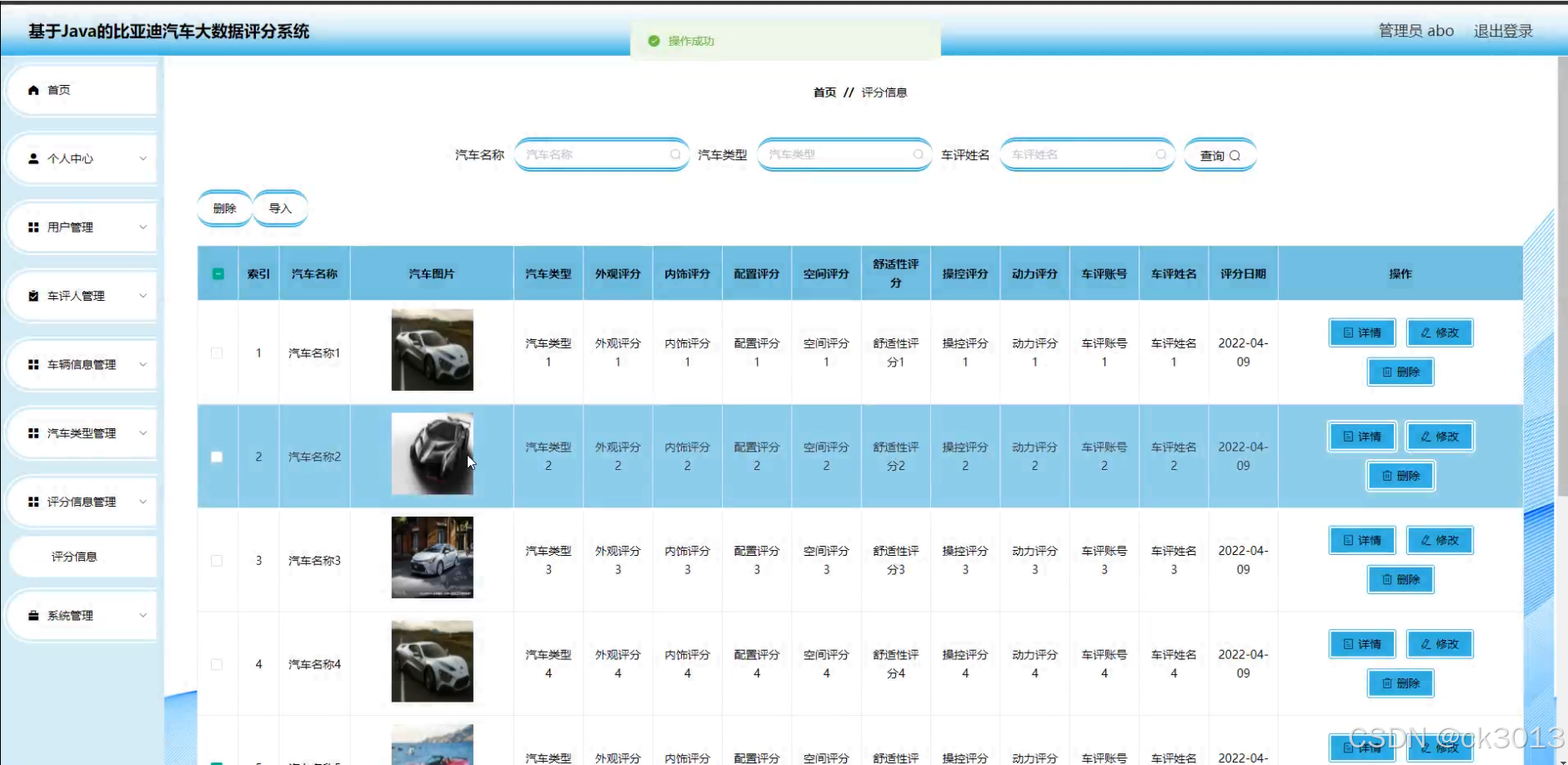View 详情 of 汽车名称3
1568x765 pixels.
(1362, 540)
